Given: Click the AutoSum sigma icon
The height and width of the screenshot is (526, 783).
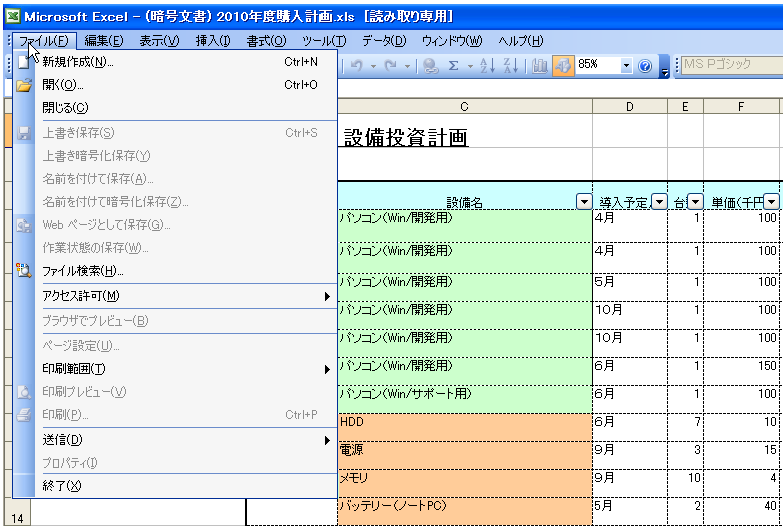Looking at the screenshot, I should click(x=454, y=65).
